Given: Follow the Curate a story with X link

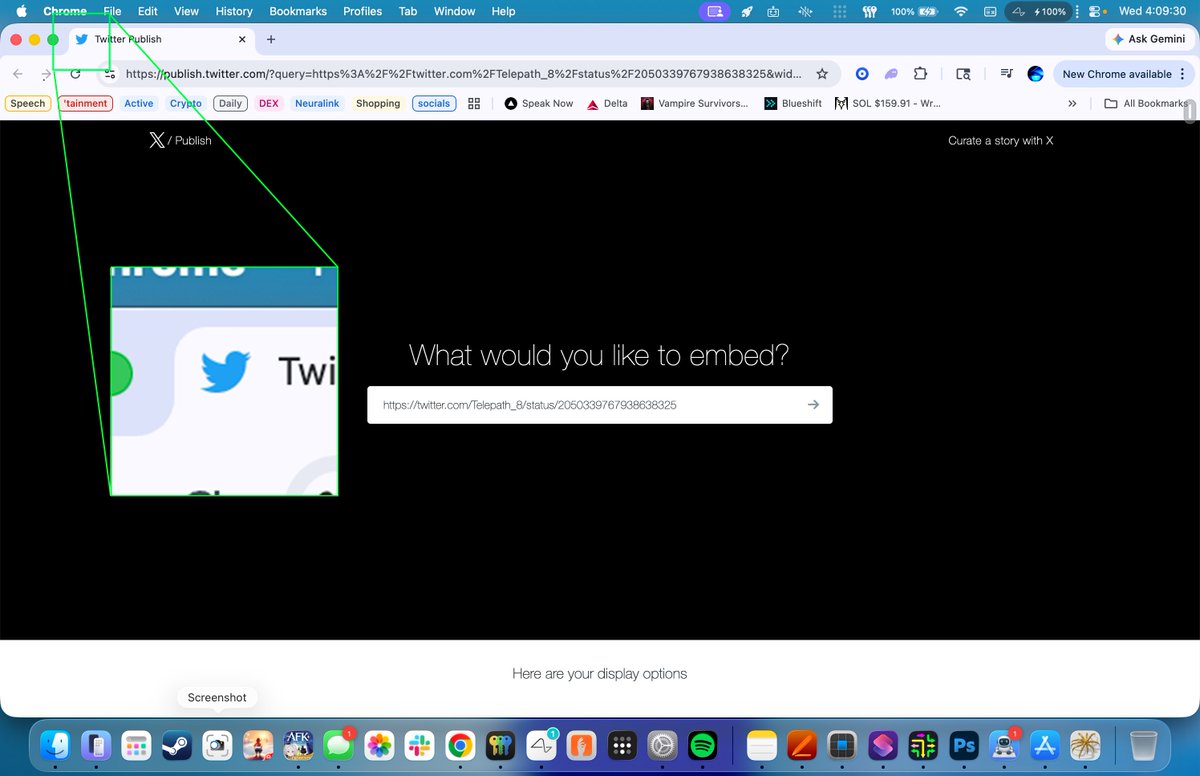Looking at the screenshot, I should (1000, 141).
